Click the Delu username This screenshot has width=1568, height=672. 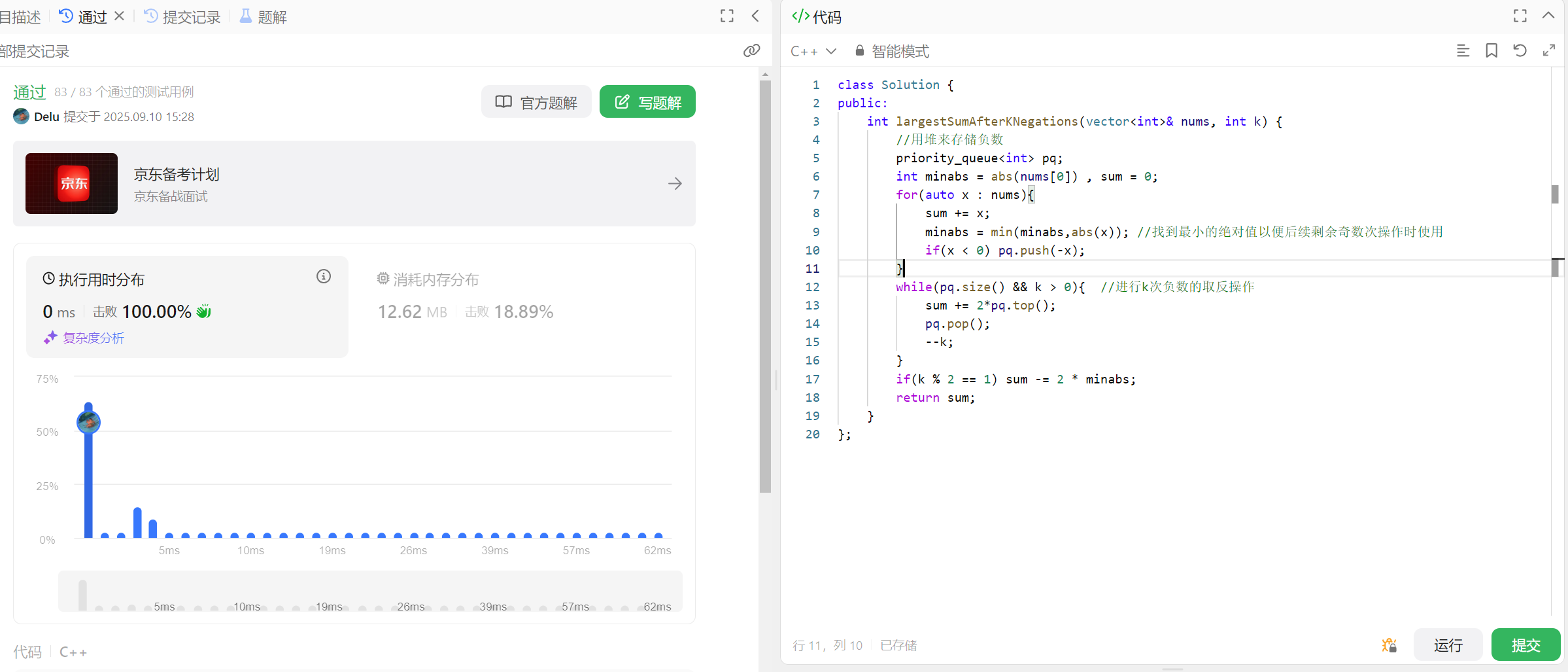click(46, 117)
